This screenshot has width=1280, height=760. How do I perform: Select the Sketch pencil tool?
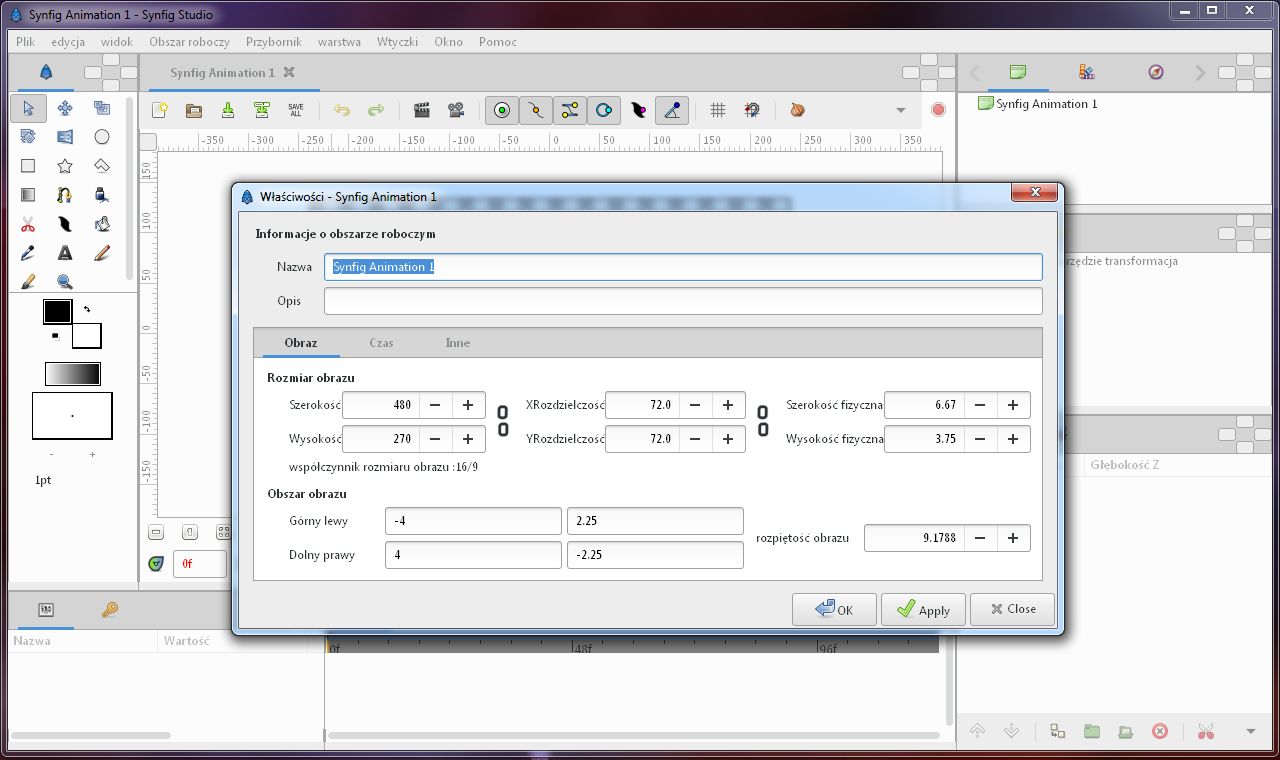coord(101,253)
